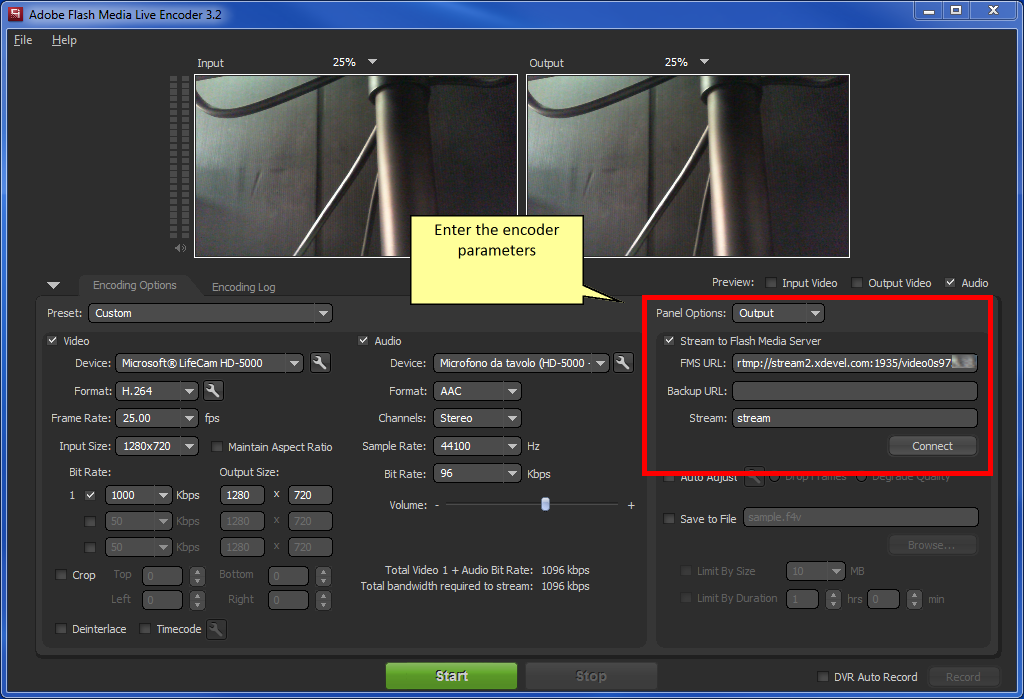Enable DVR Auto Record checkbox
Image resolution: width=1024 pixels, height=699 pixels.
(823, 677)
